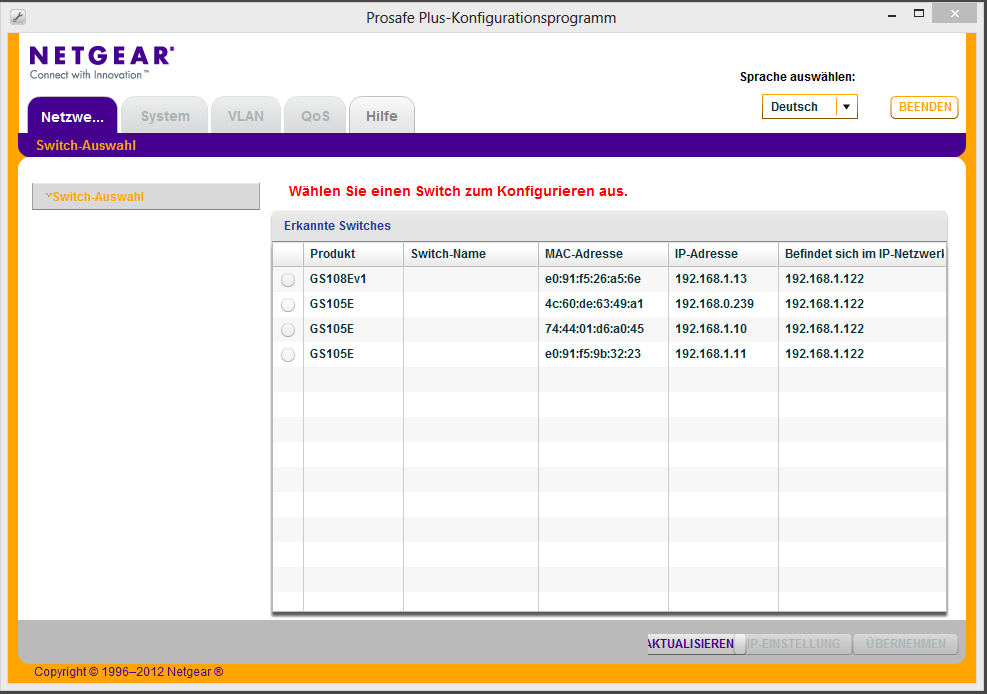Image resolution: width=987 pixels, height=694 pixels.
Task: Go to the QoS tab
Action: (315, 116)
